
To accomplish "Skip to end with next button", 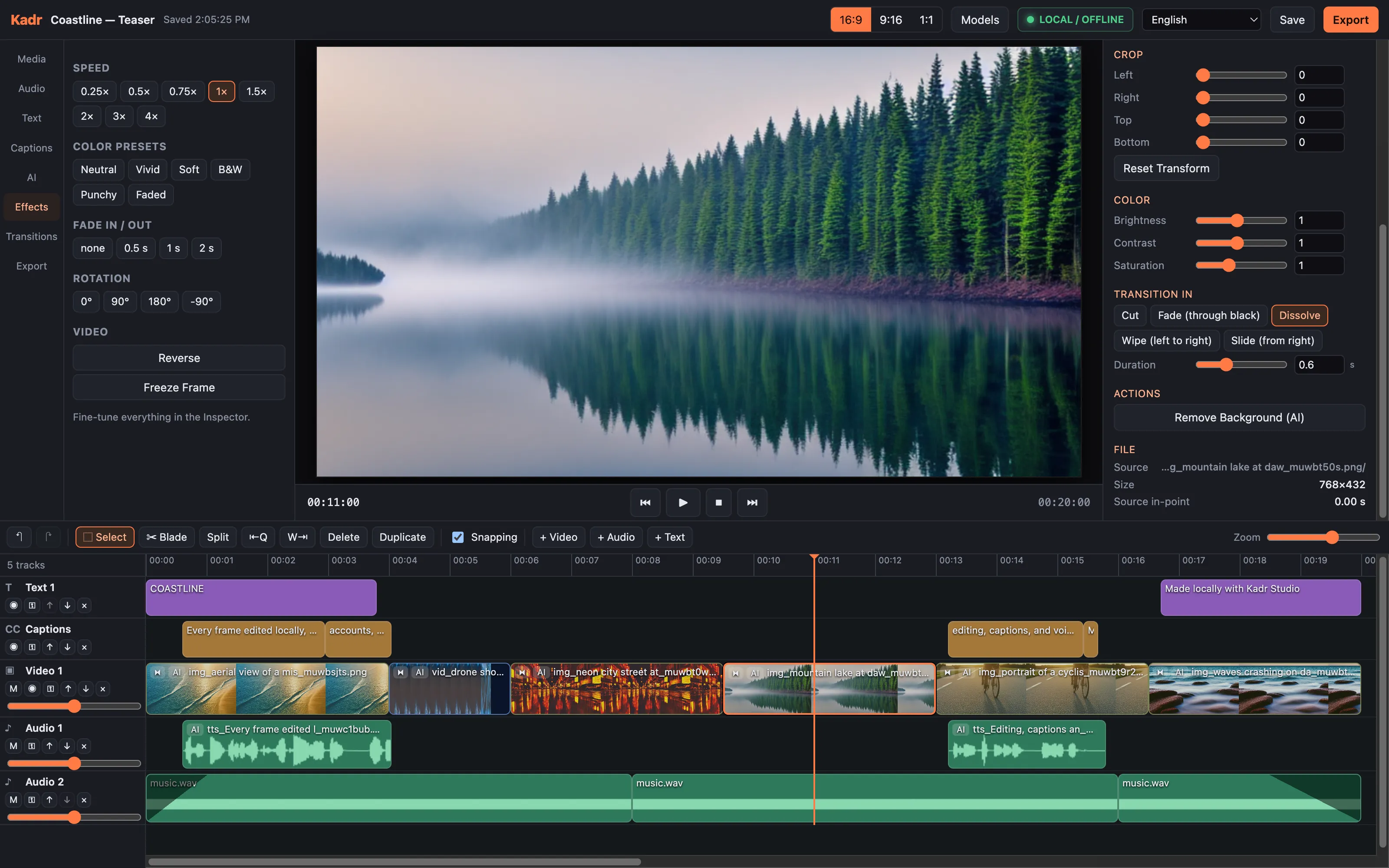I will pos(752,502).
